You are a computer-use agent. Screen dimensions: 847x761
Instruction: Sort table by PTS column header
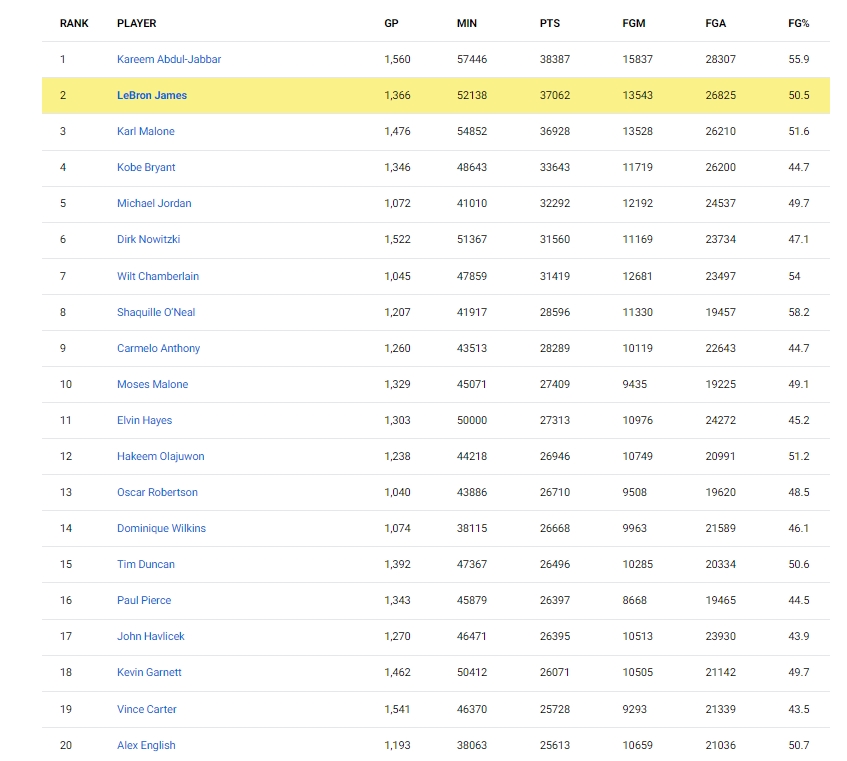point(549,24)
